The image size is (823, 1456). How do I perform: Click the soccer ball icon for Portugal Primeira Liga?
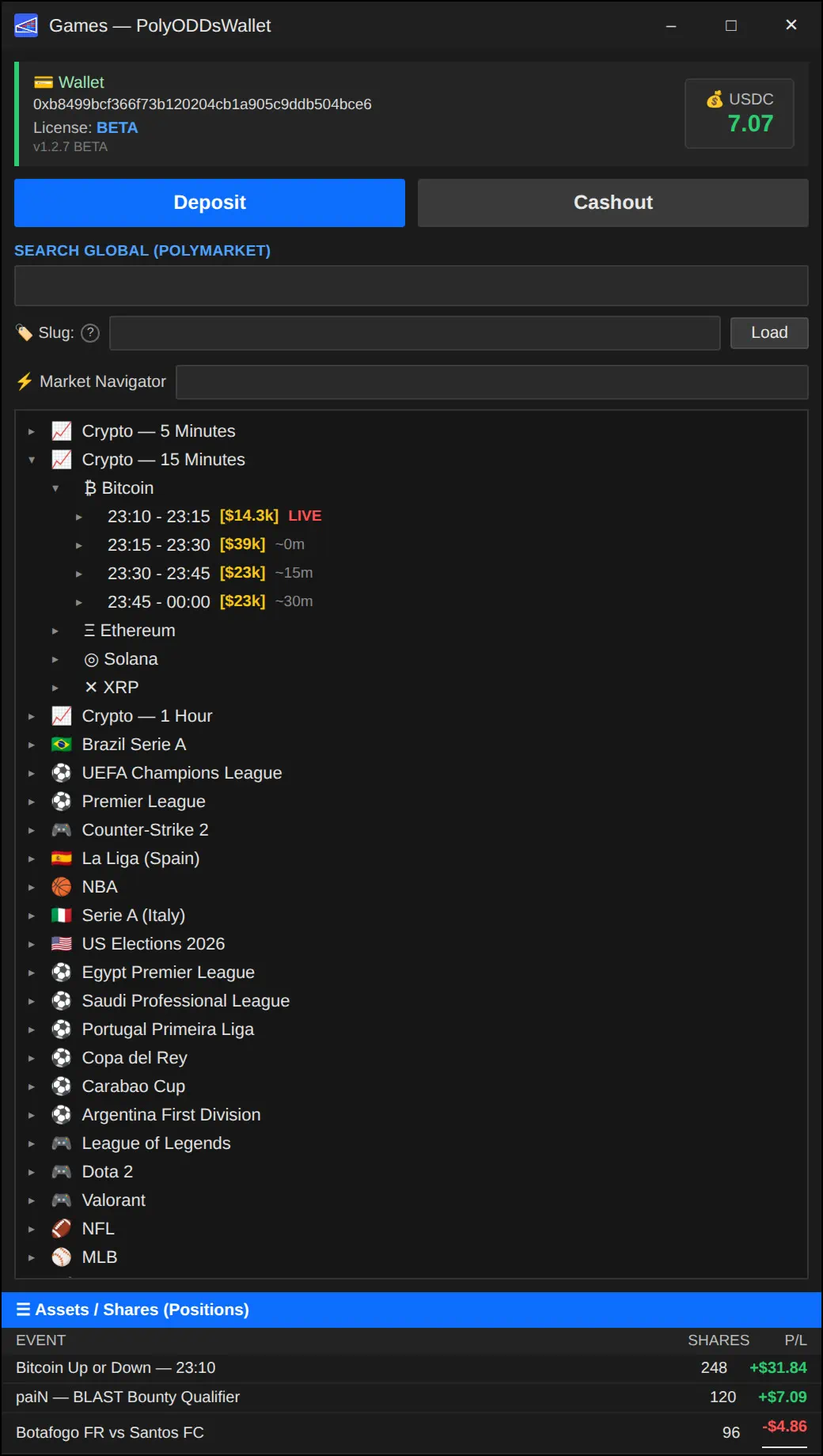point(62,1029)
